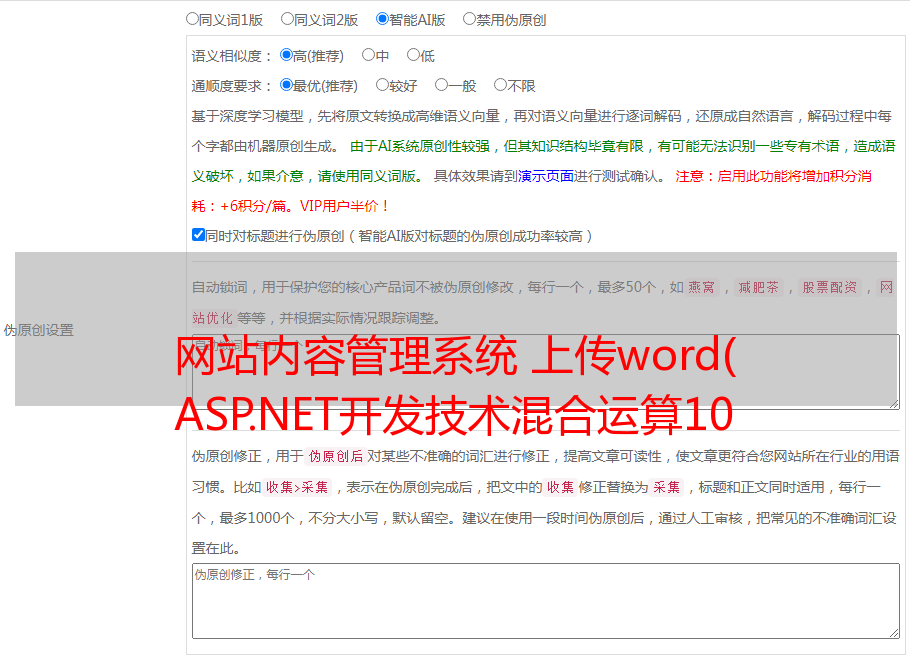911x658 pixels.
Task: Set 语义相似度 to 低
Action: (x=413, y=55)
